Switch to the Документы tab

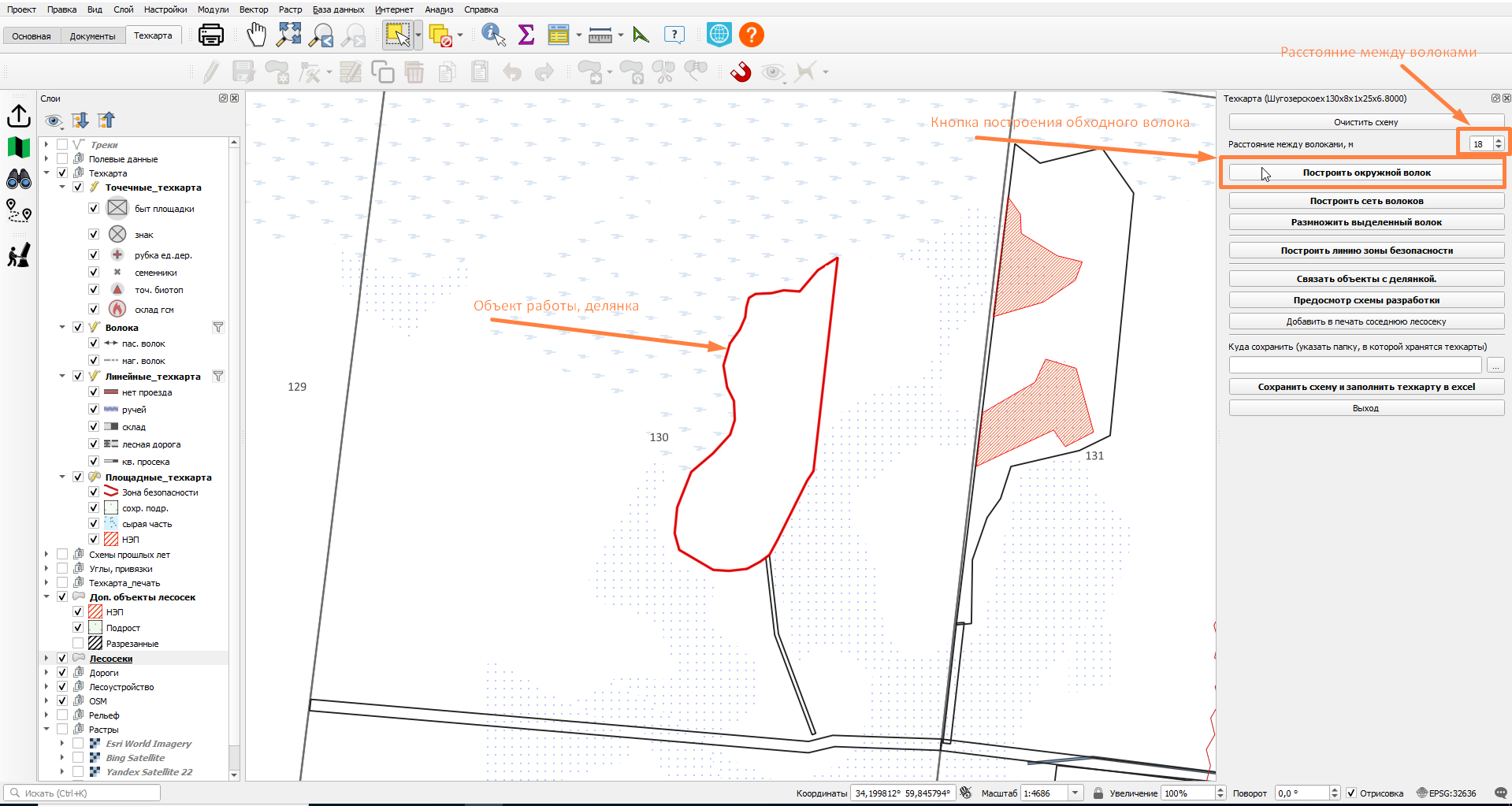[92, 36]
